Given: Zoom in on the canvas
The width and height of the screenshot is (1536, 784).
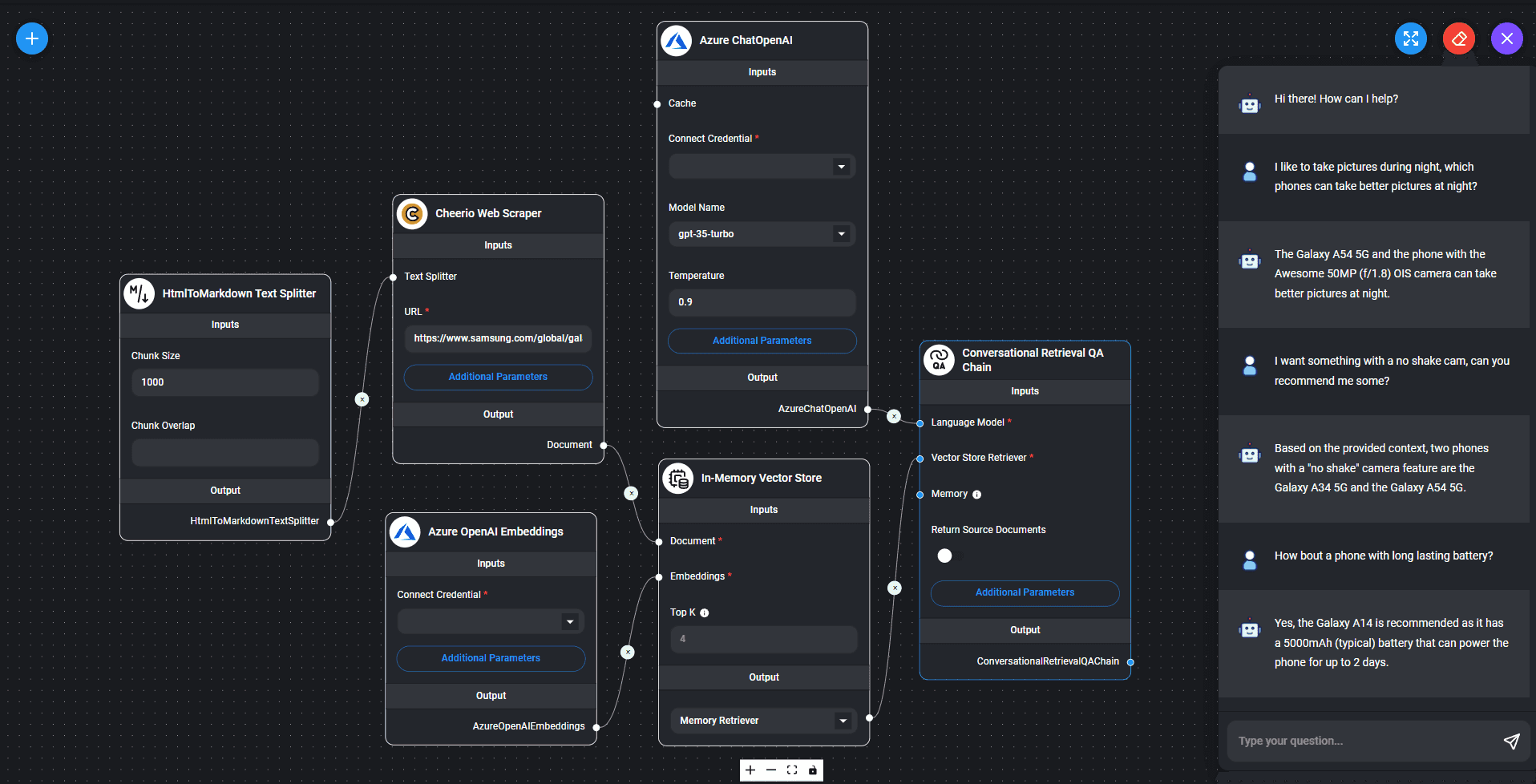Looking at the screenshot, I should pos(750,770).
